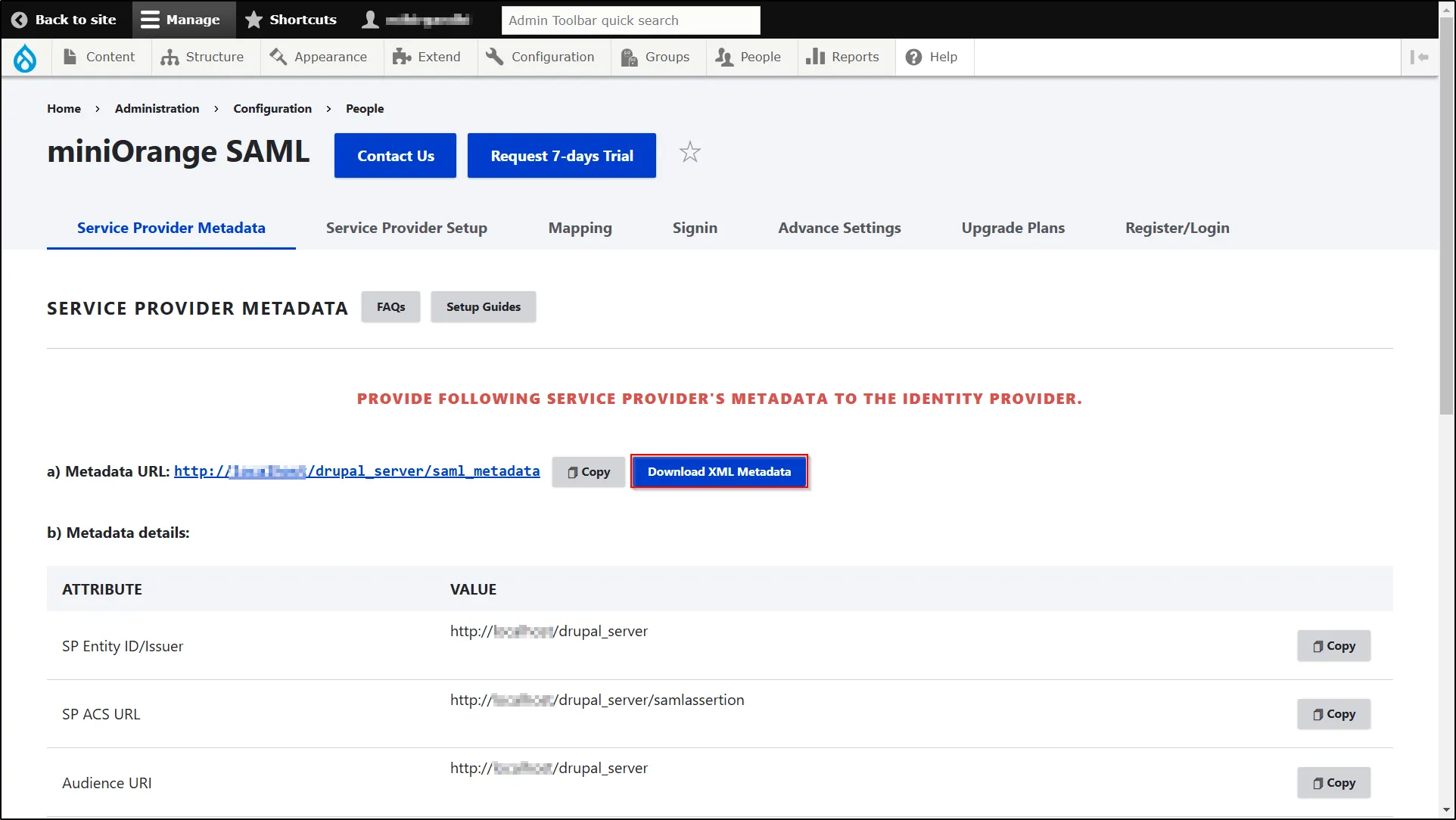Screen dimensions: 1456x820
Task: Click the Drupal logo icon top left
Action: (x=25, y=57)
